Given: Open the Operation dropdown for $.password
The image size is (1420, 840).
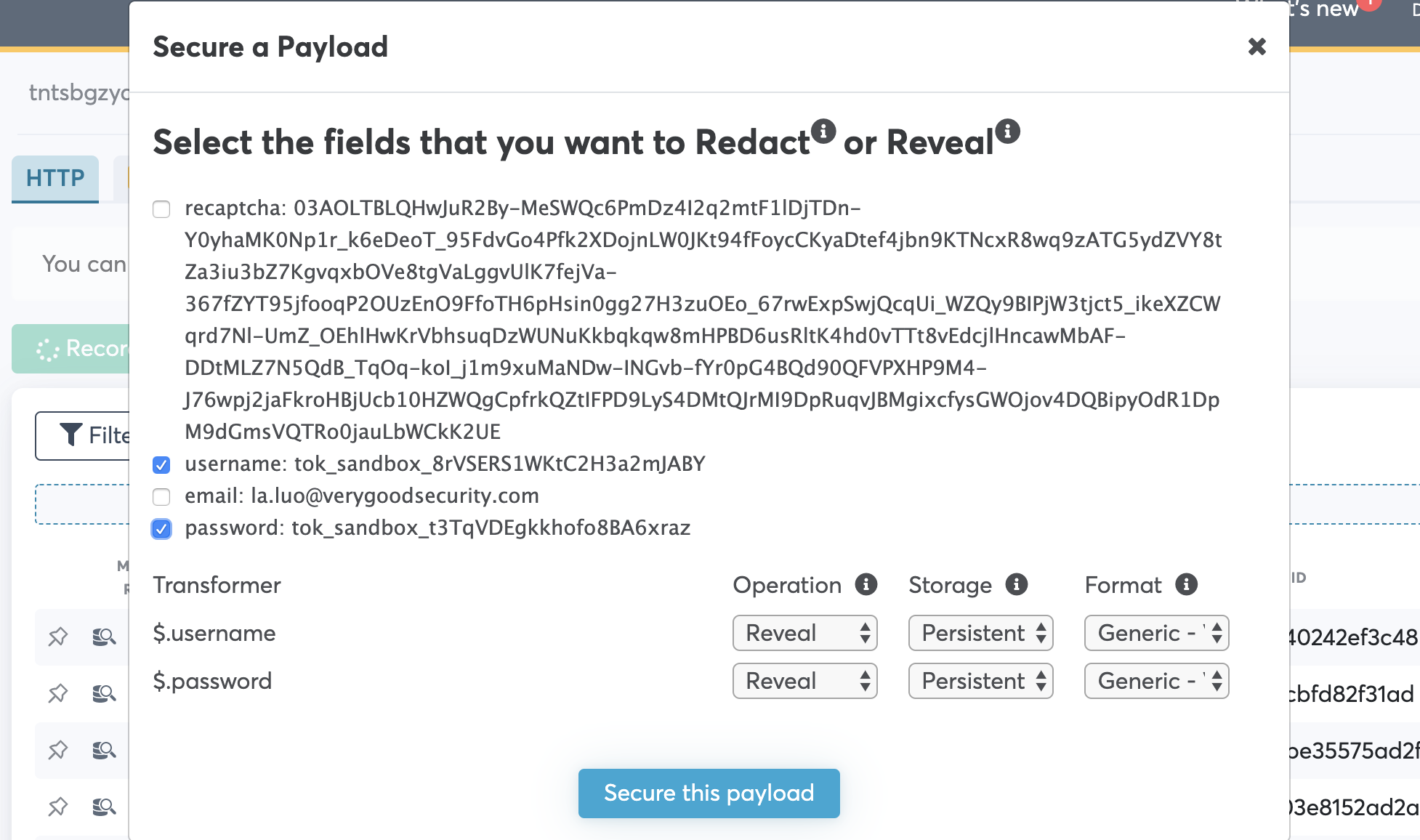Looking at the screenshot, I should click(x=804, y=681).
